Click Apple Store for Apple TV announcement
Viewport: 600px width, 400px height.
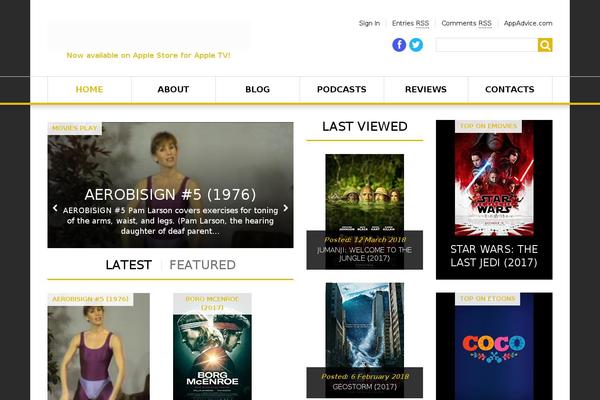coord(148,55)
